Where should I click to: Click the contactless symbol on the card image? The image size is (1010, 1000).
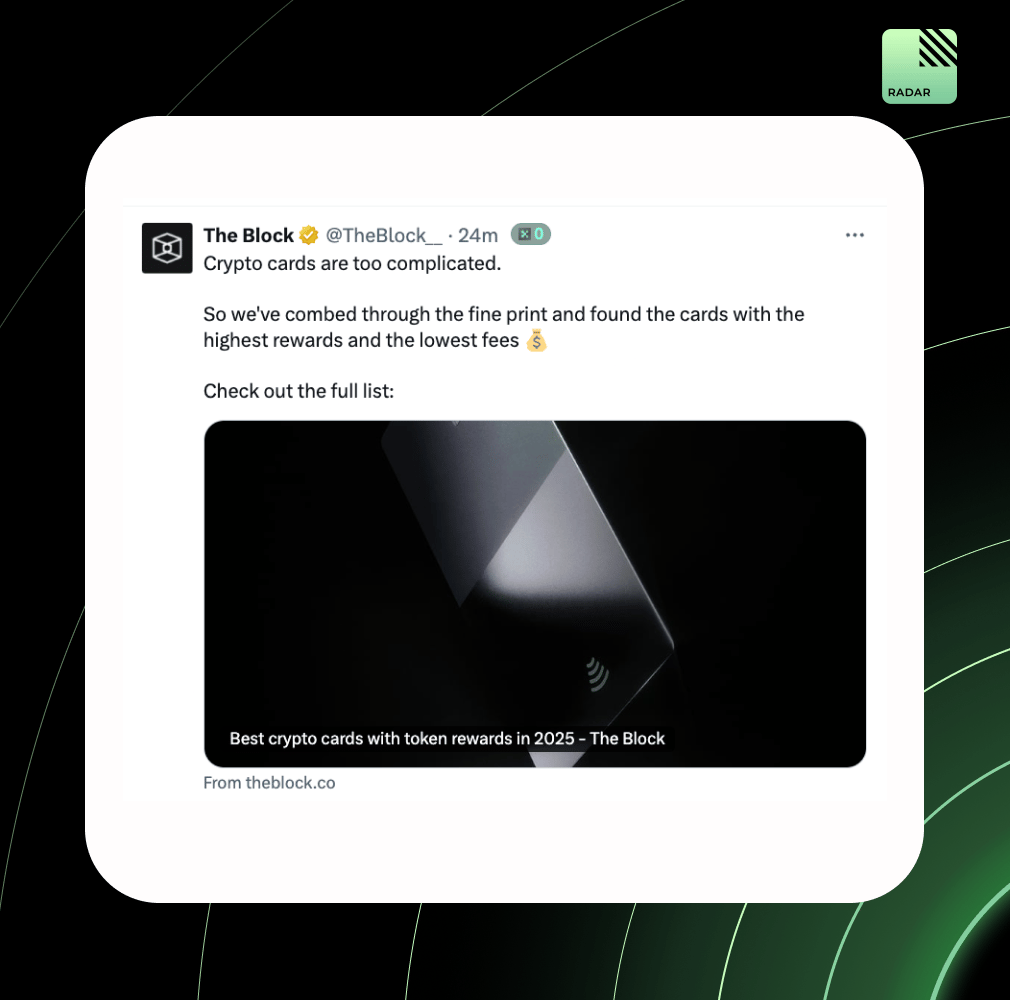point(598,674)
